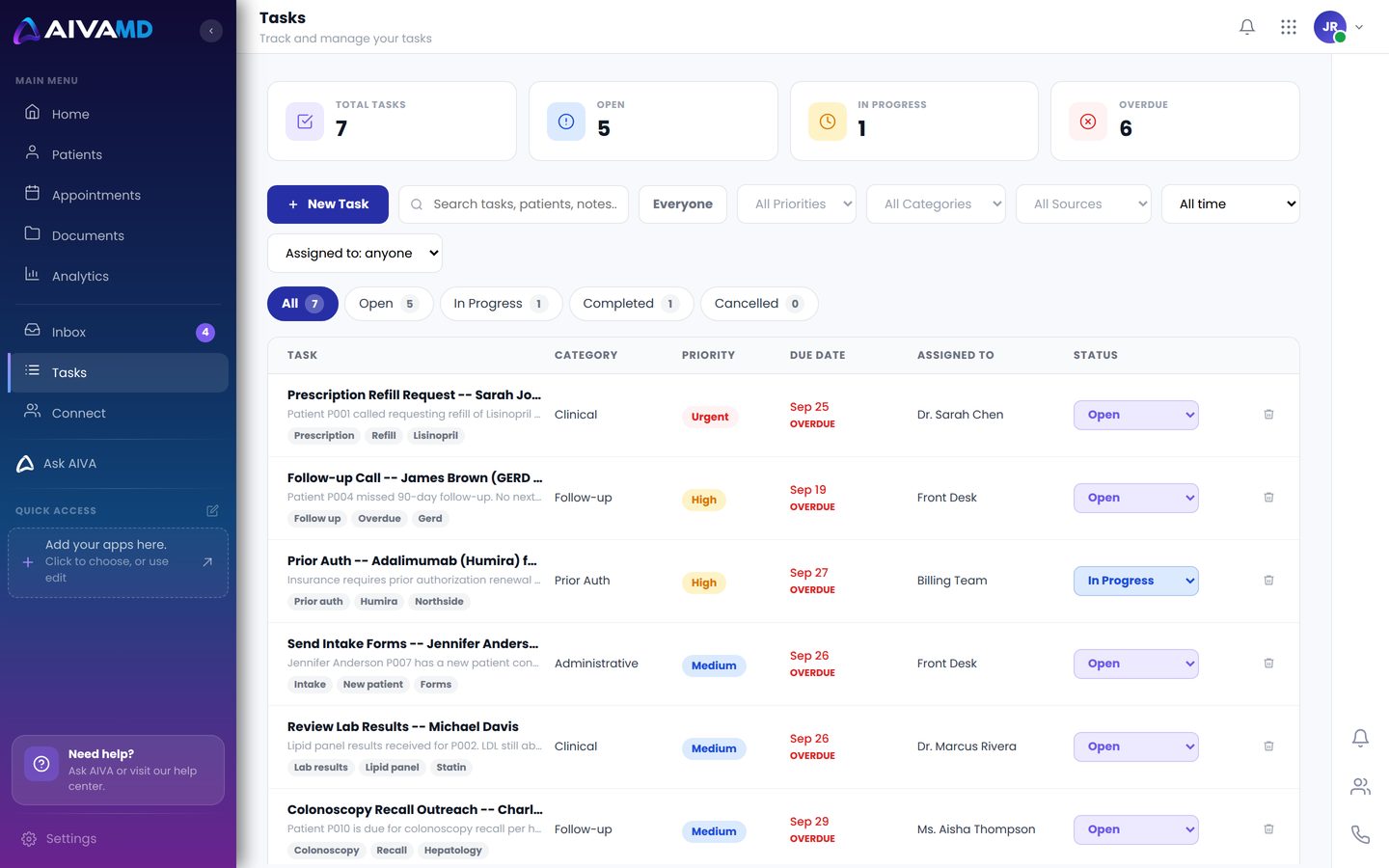
Task: Delete the Review Lab Results task
Action: (1268, 746)
